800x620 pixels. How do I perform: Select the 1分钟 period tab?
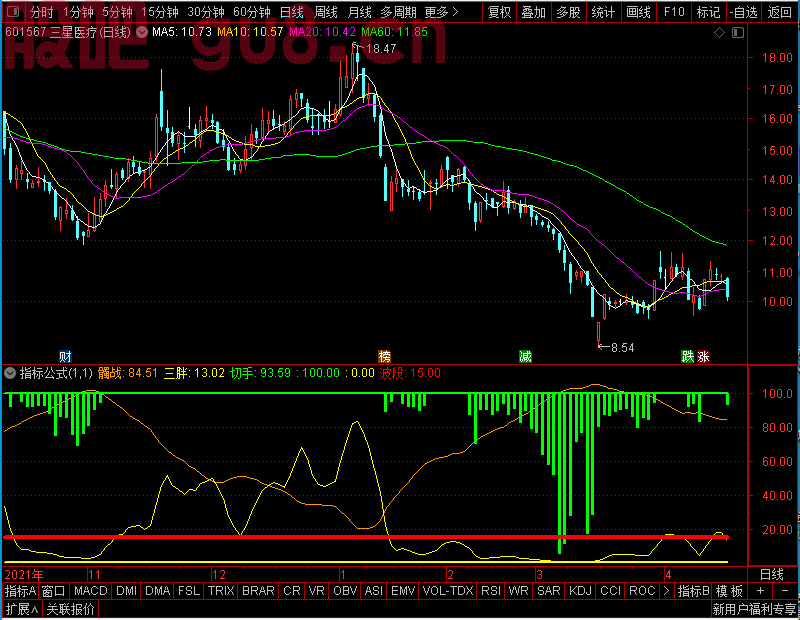pos(79,12)
